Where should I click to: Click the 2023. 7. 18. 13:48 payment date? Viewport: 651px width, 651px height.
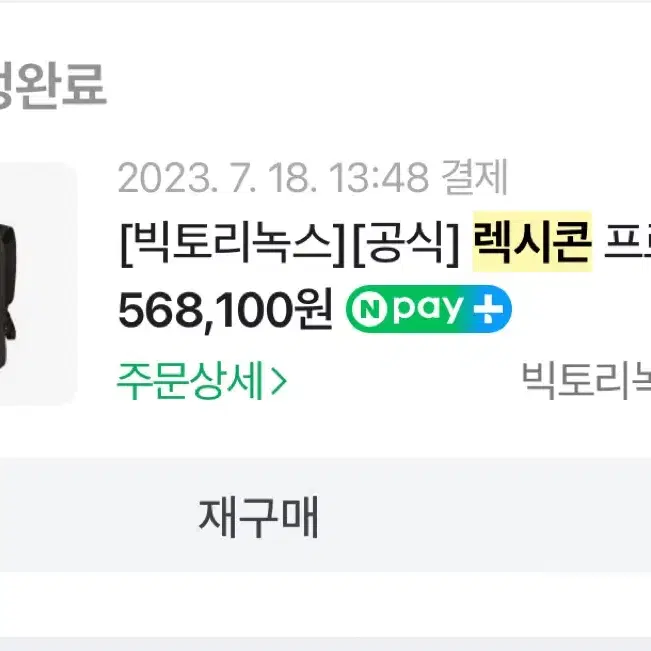273,177
